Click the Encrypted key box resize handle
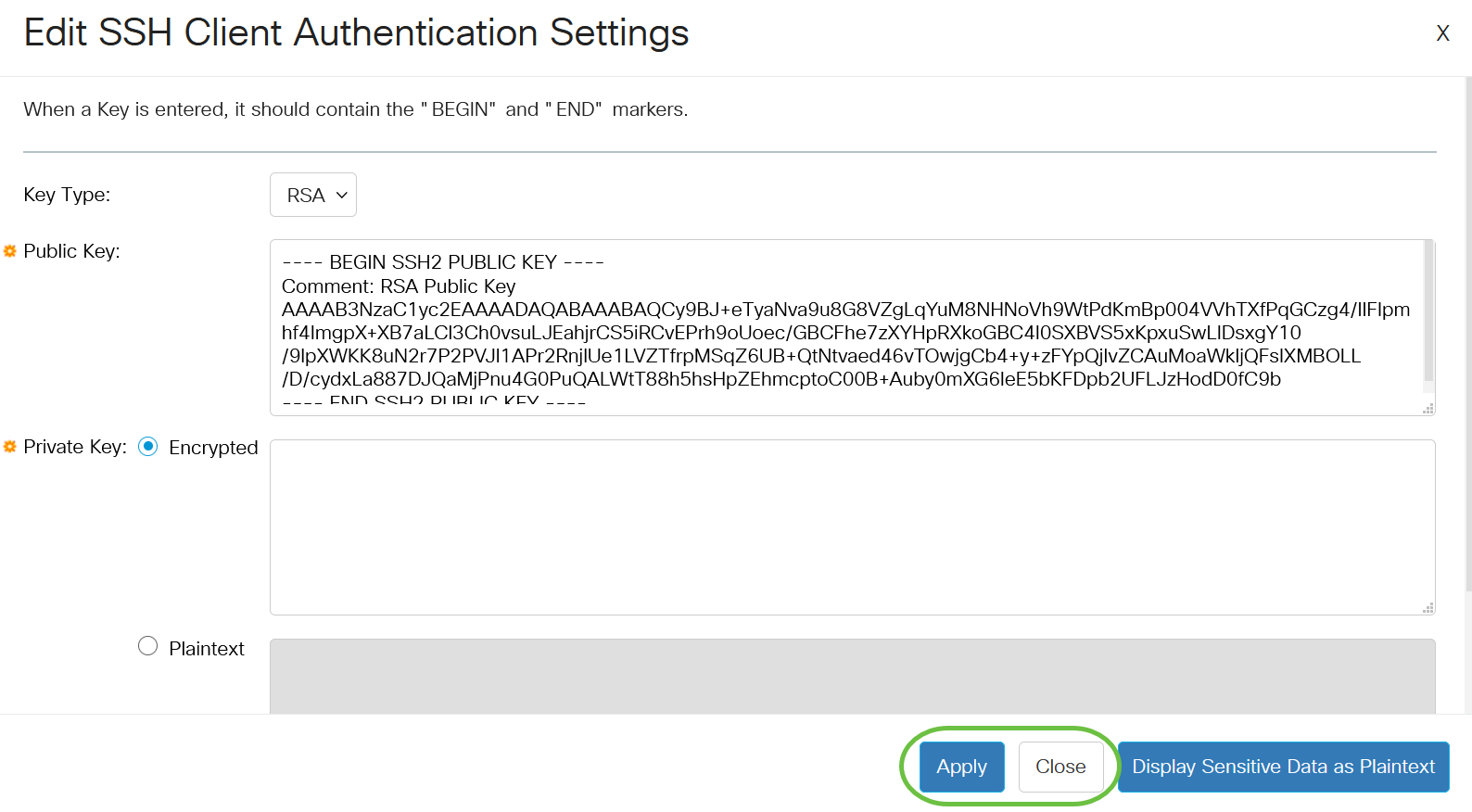 [x=1428, y=608]
